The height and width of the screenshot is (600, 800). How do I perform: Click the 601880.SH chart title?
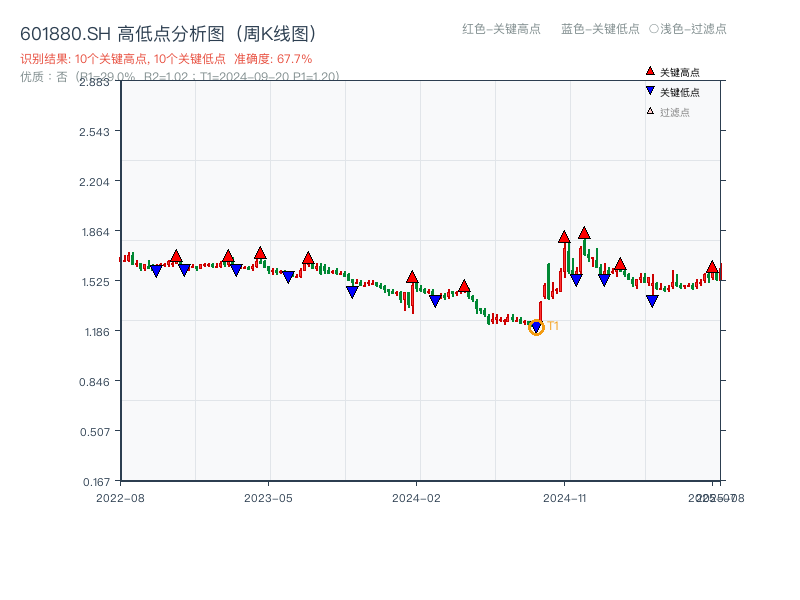pos(168,33)
